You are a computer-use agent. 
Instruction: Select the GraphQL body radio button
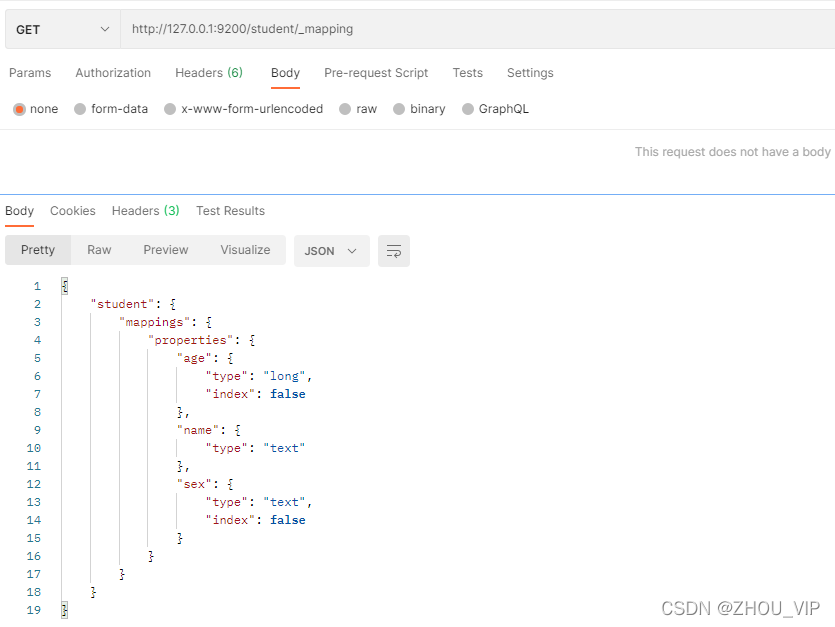pos(468,109)
